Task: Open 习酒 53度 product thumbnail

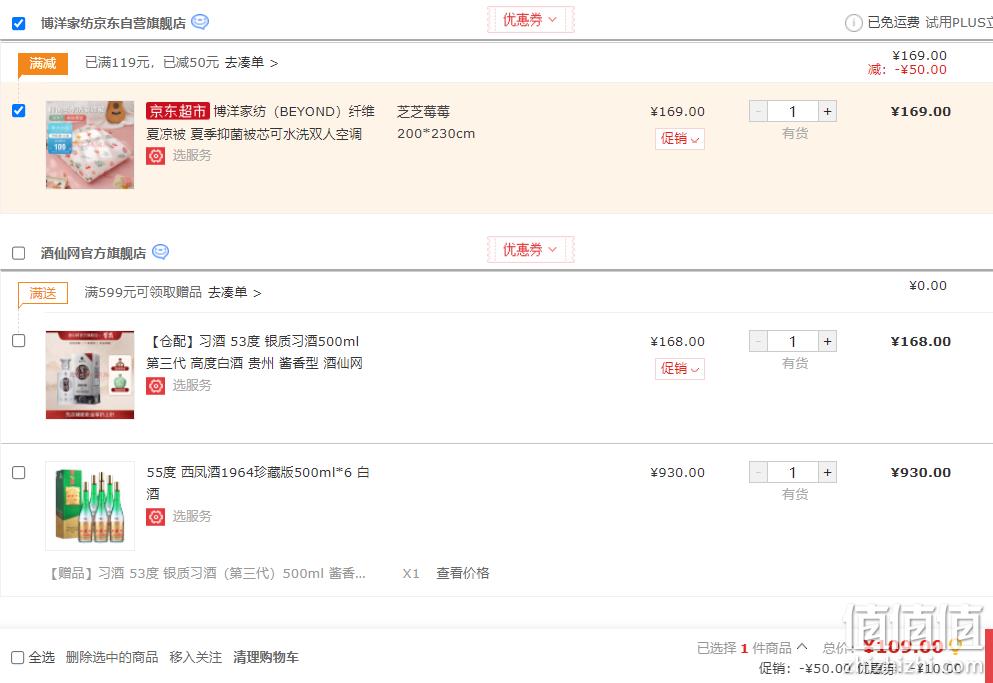Action: click(x=90, y=374)
